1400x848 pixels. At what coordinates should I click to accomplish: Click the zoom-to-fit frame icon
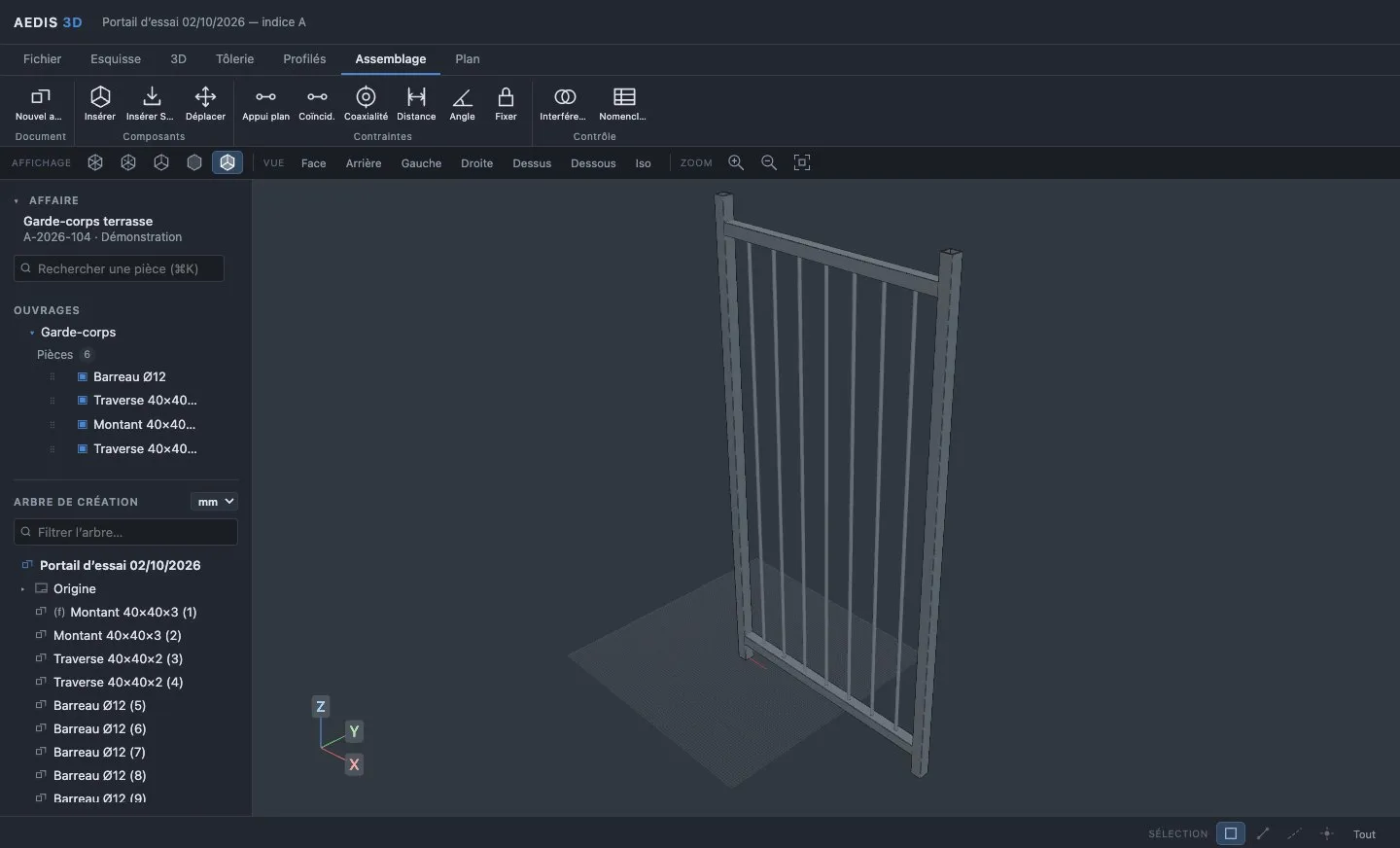click(x=802, y=162)
